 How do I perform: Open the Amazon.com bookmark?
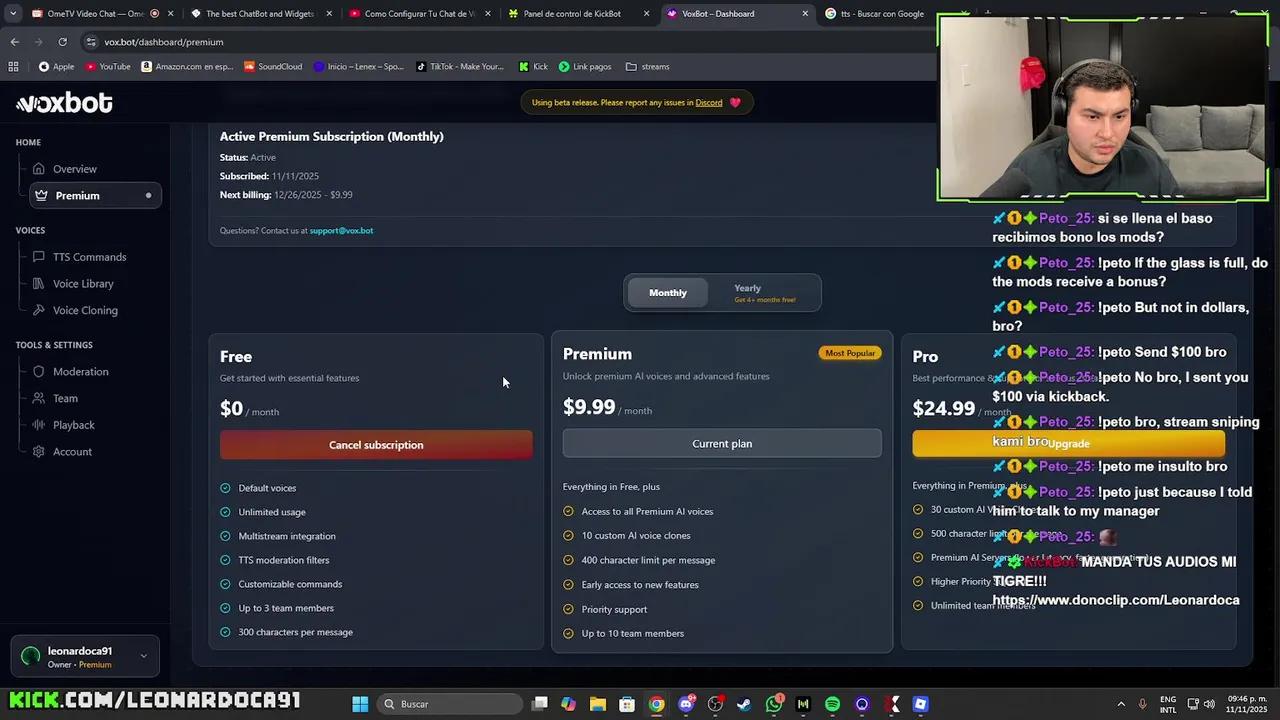point(187,67)
